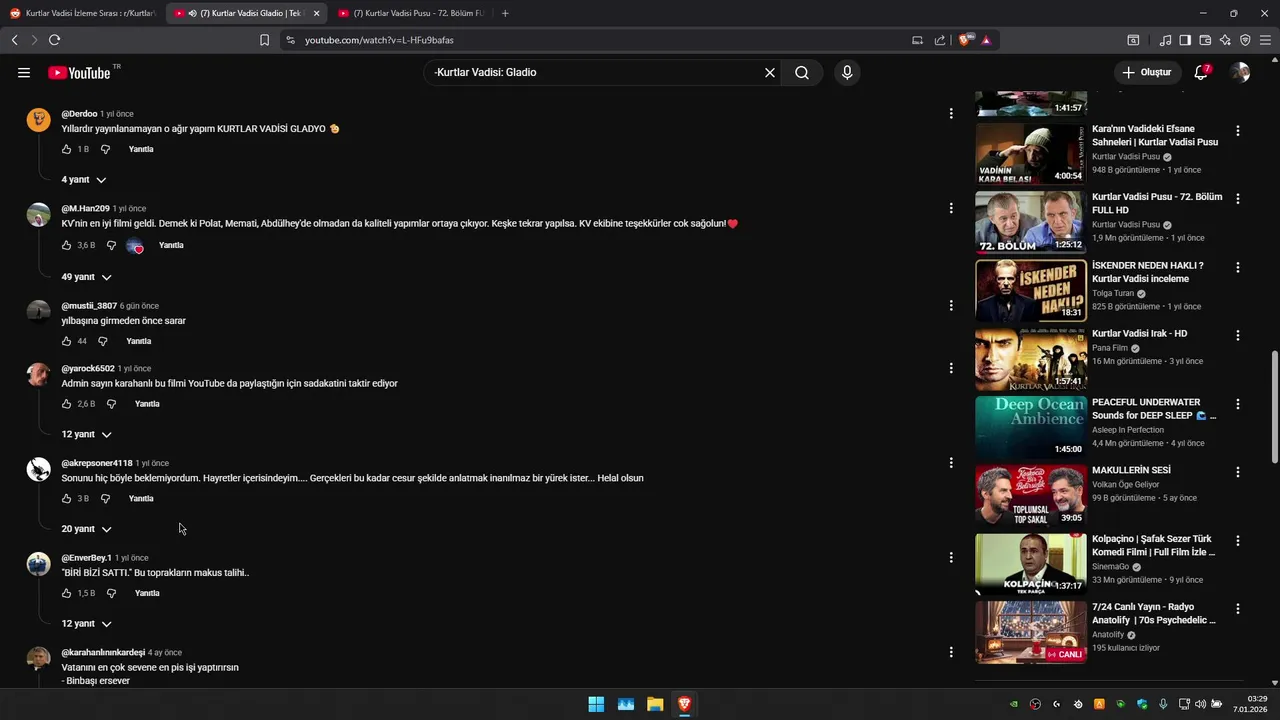Like the @EnverBey.1 comment
Viewport: 1280px width, 720px height.
pyautogui.click(x=67, y=593)
